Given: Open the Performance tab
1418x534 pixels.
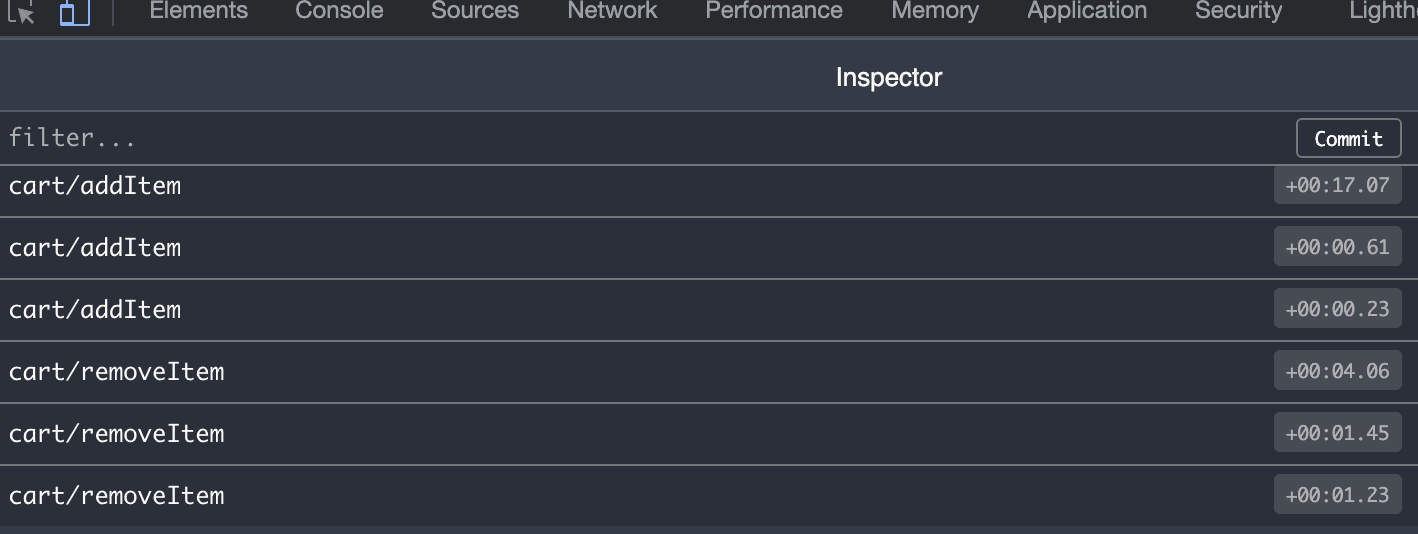Looking at the screenshot, I should coord(774,11).
